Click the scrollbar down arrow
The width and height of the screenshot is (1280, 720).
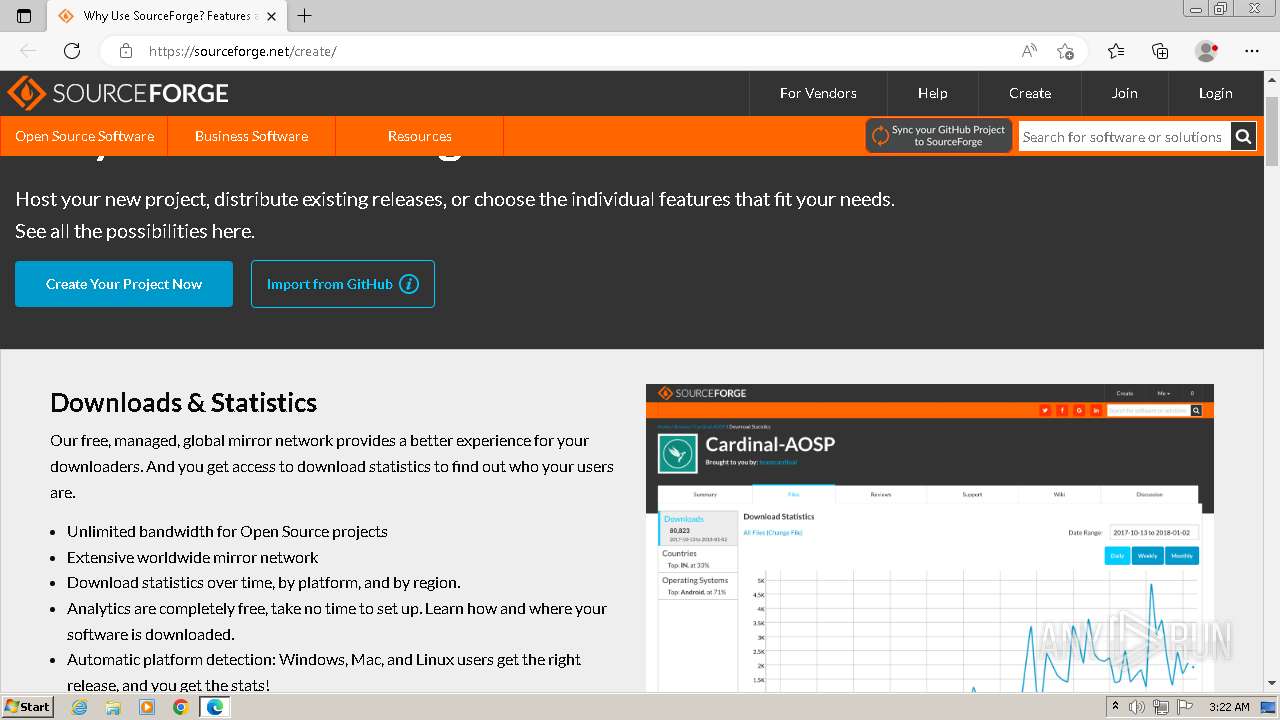tap(1272, 684)
